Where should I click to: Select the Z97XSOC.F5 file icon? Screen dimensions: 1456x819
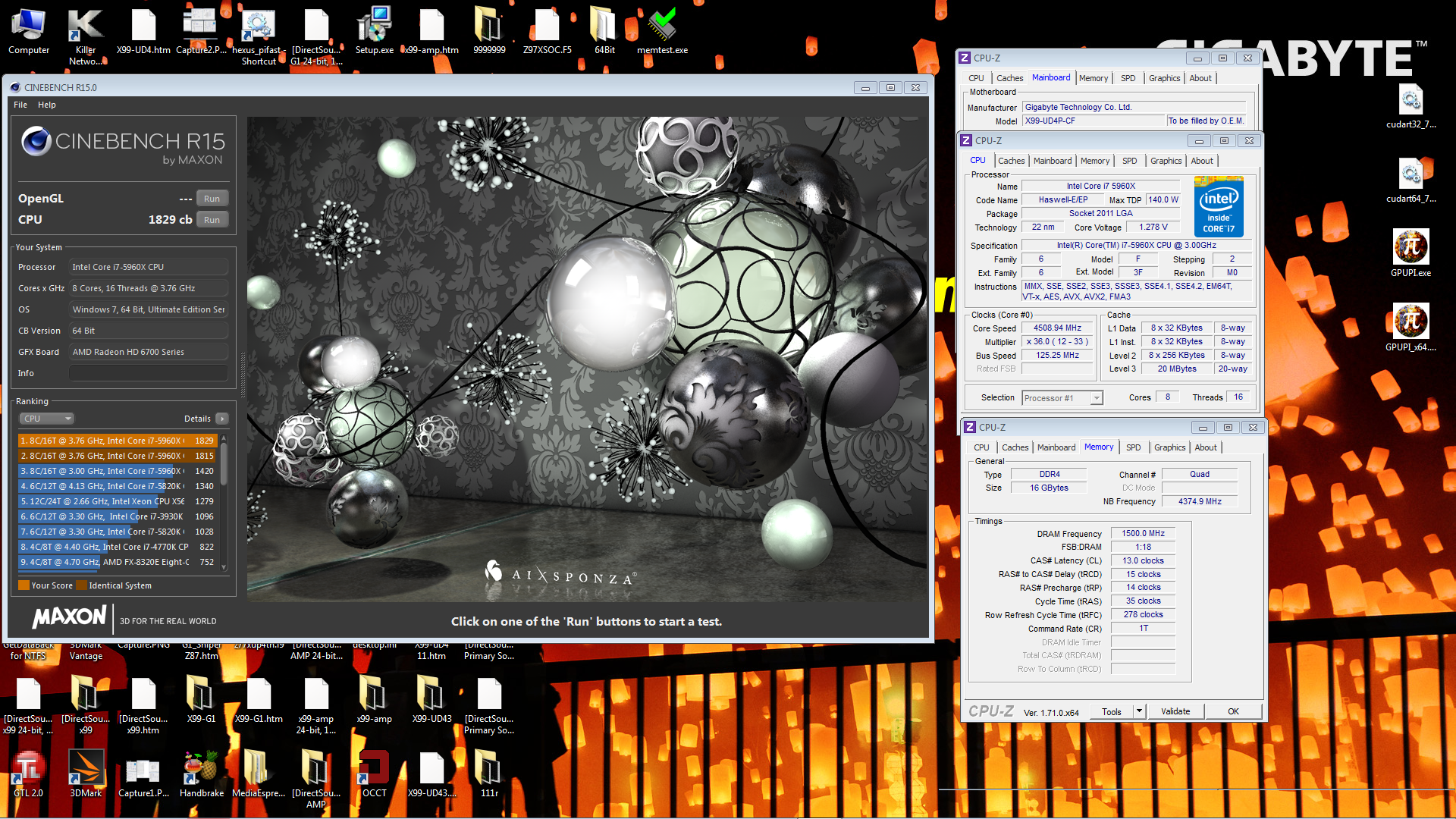click(x=547, y=32)
